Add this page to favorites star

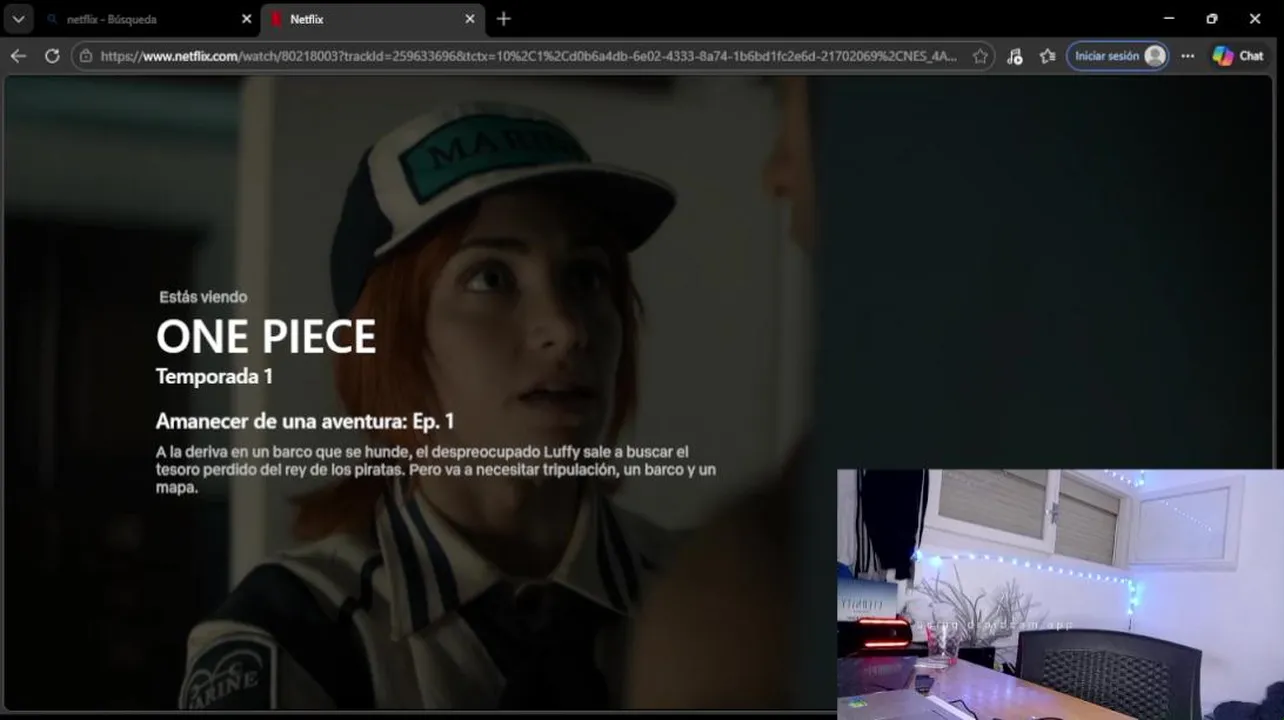980,56
